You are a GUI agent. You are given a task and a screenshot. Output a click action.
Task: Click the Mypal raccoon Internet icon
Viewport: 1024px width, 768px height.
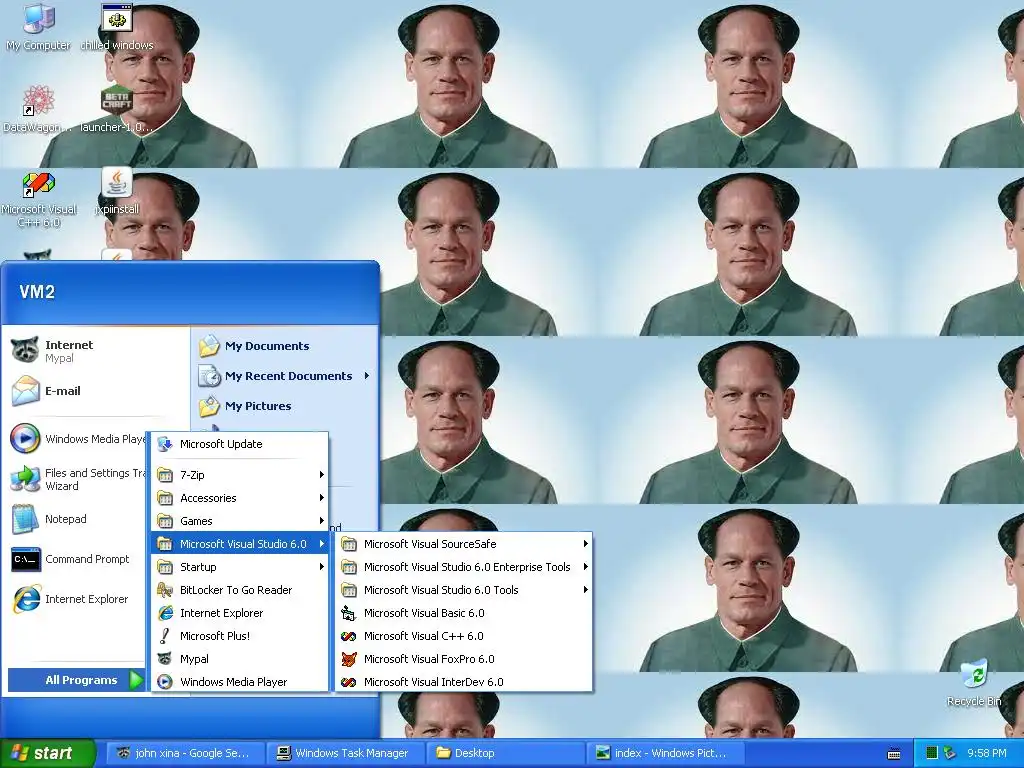point(25,351)
